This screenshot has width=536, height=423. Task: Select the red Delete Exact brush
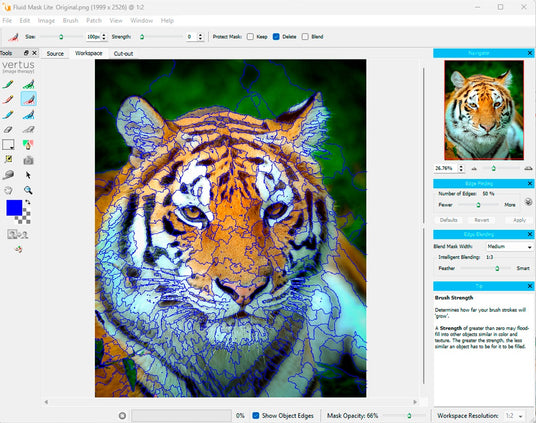(8, 100)
